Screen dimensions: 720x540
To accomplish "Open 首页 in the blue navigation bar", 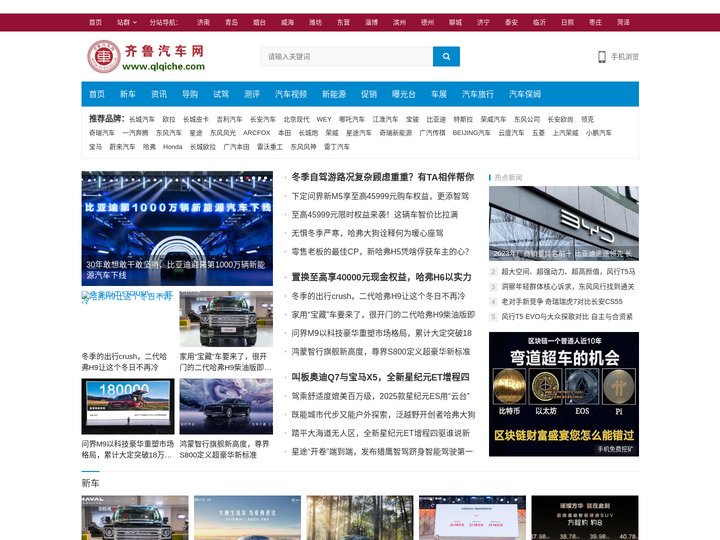I will (97, 94).
